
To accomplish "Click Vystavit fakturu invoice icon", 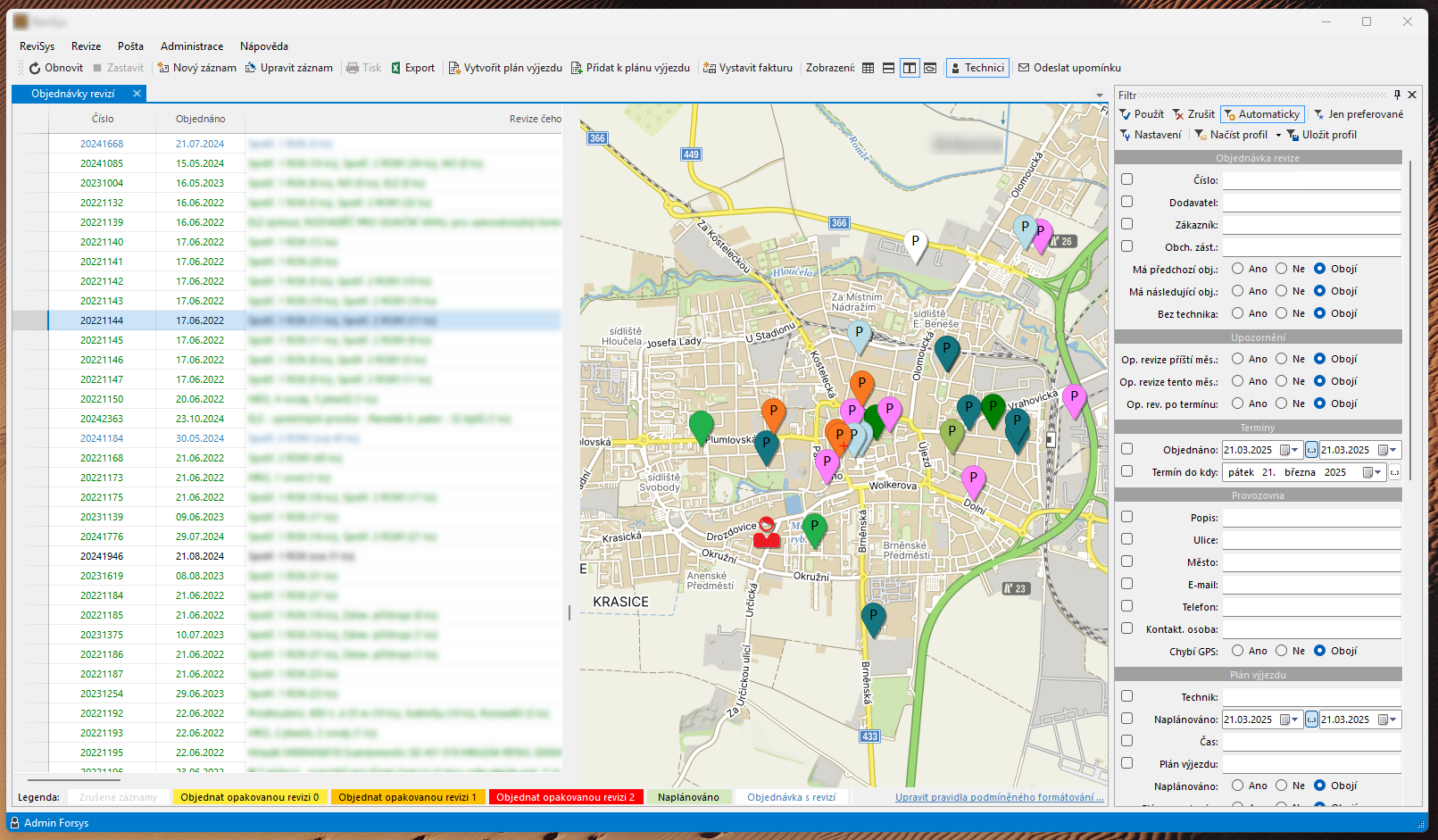I will 710,68.
